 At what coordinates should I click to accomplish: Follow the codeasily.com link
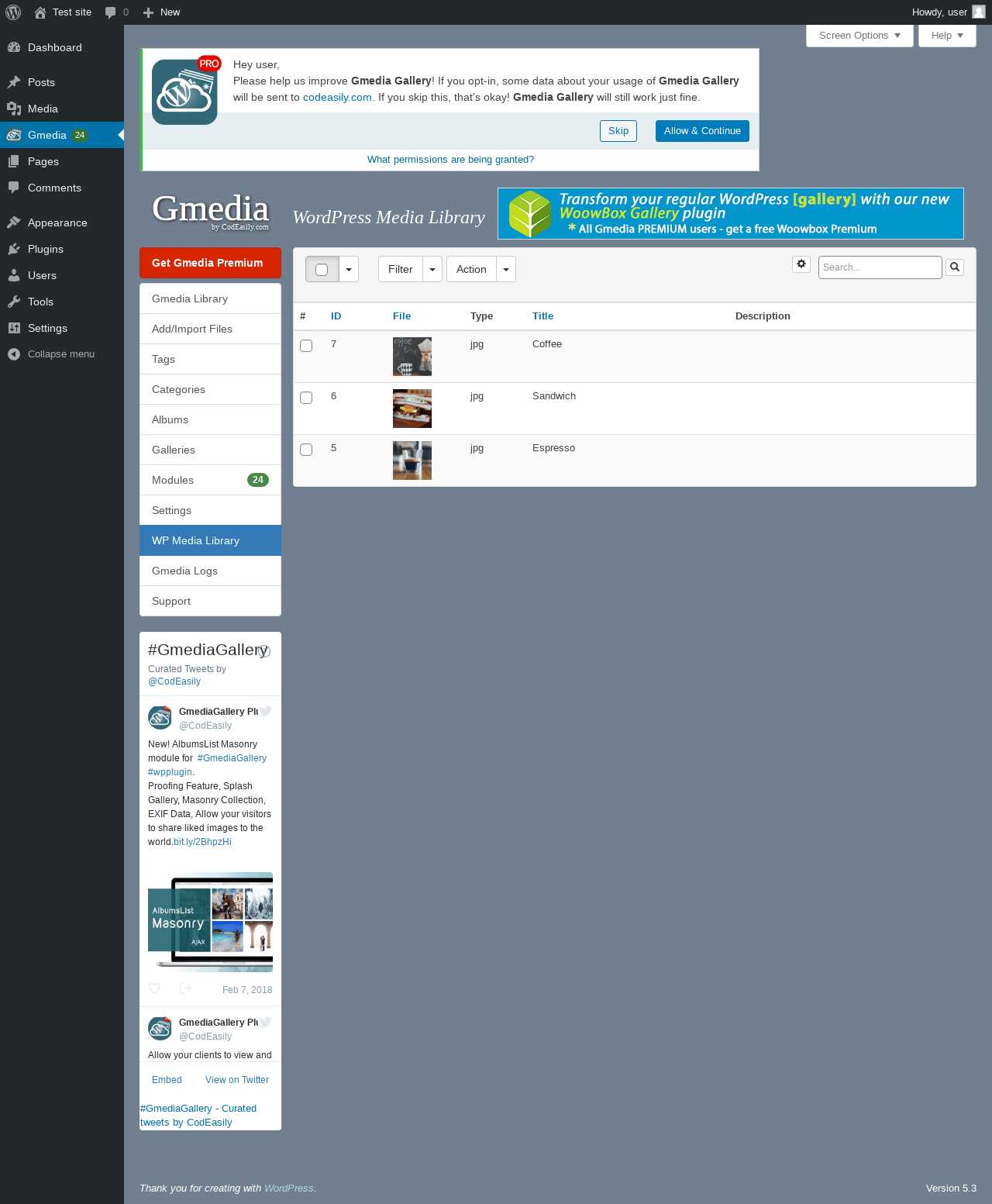[x=337, y=97]
